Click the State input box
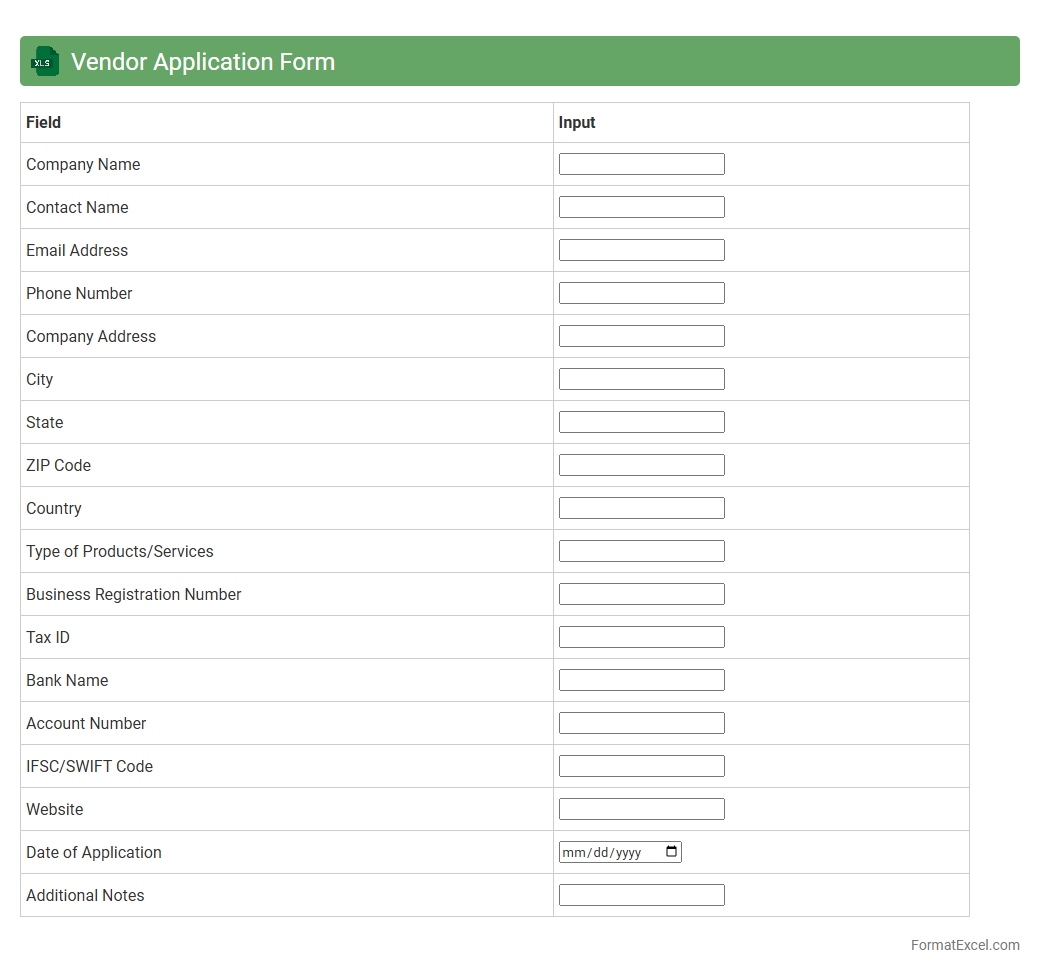The width and height of the screenshot is (1040, 974). (x=641, y=422)
